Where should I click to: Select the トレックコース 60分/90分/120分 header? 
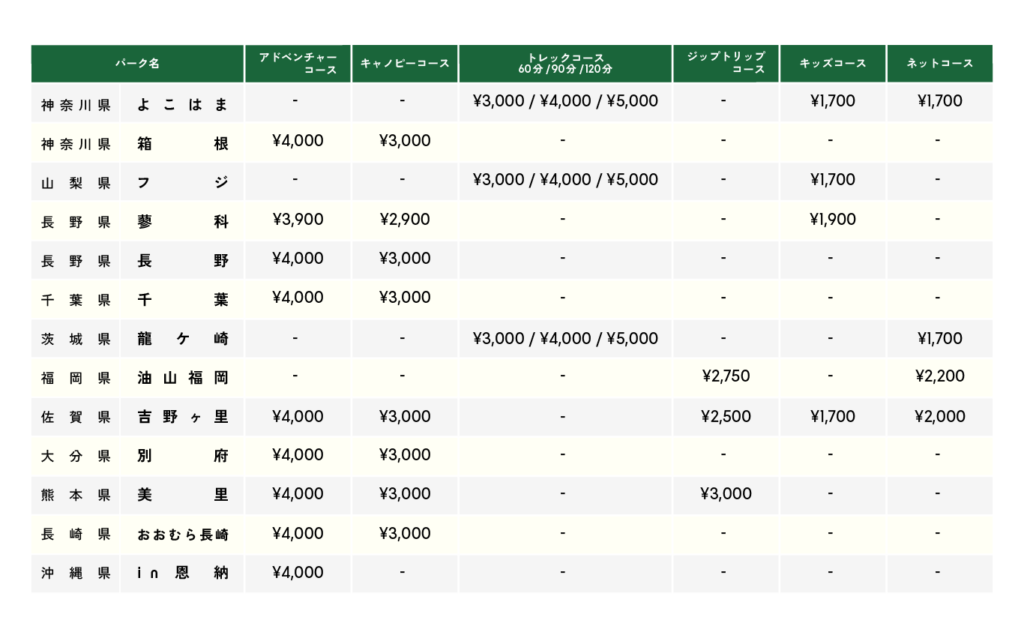(565, 63)
